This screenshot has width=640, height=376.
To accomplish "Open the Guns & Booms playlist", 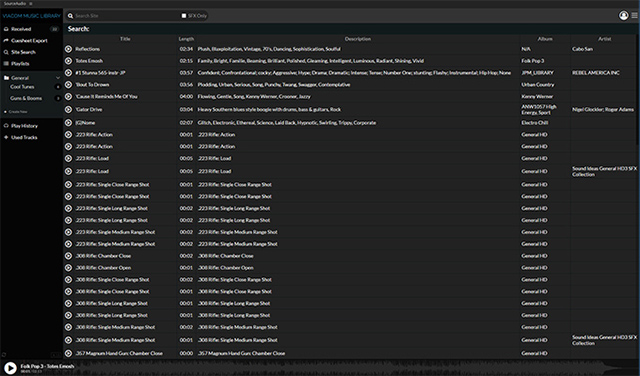I will pyautogui.click(x=26, y=98).
